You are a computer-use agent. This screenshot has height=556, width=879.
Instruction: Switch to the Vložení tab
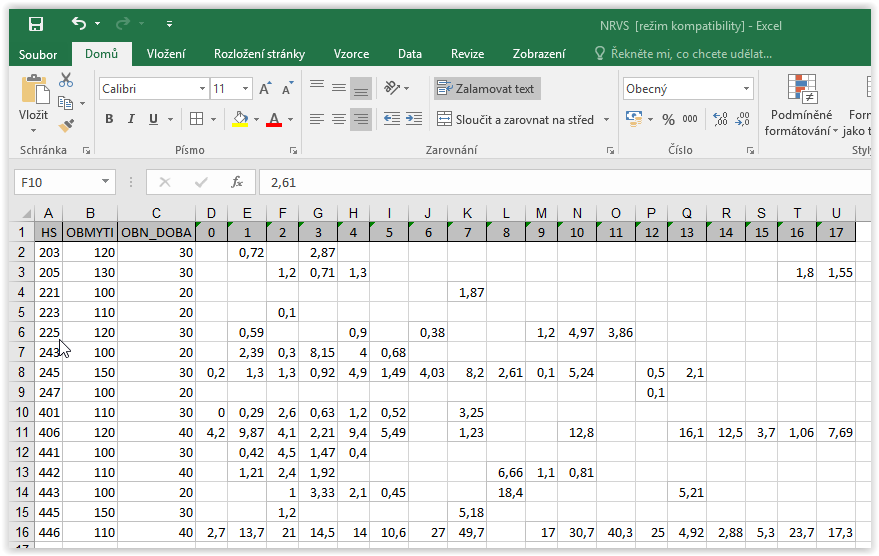166,54
